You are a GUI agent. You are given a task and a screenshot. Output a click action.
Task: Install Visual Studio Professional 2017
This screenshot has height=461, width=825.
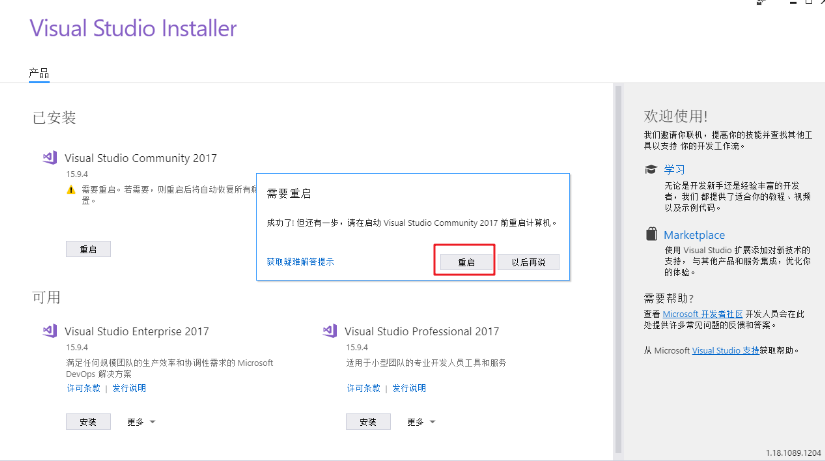[368, 422]
